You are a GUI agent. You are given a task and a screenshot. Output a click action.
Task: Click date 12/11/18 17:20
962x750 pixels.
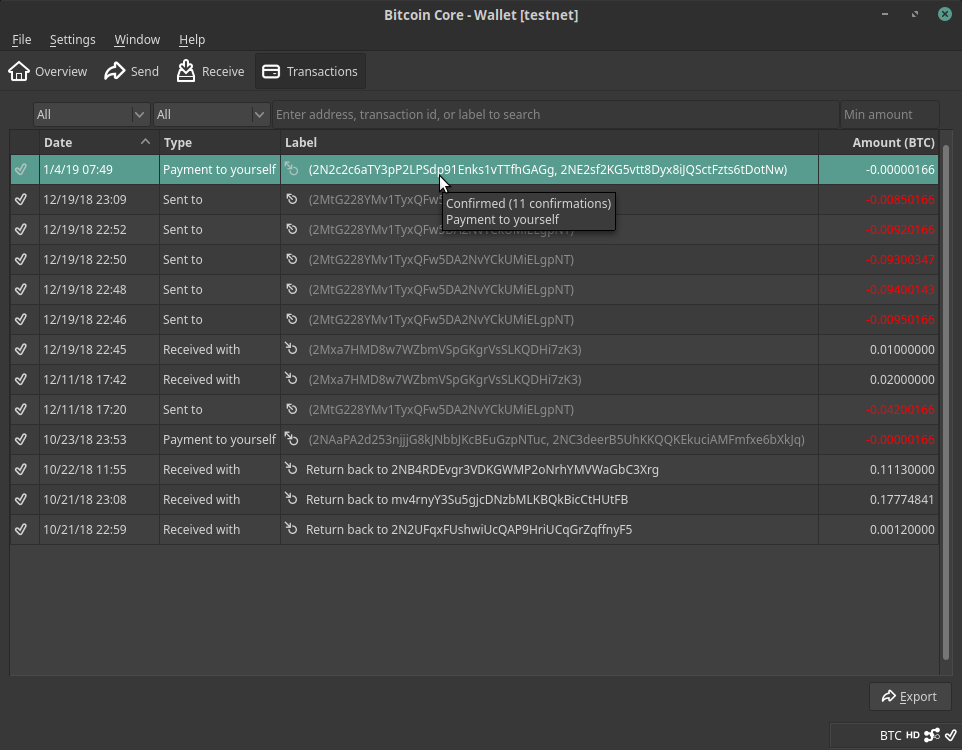[x=85, y=409]
